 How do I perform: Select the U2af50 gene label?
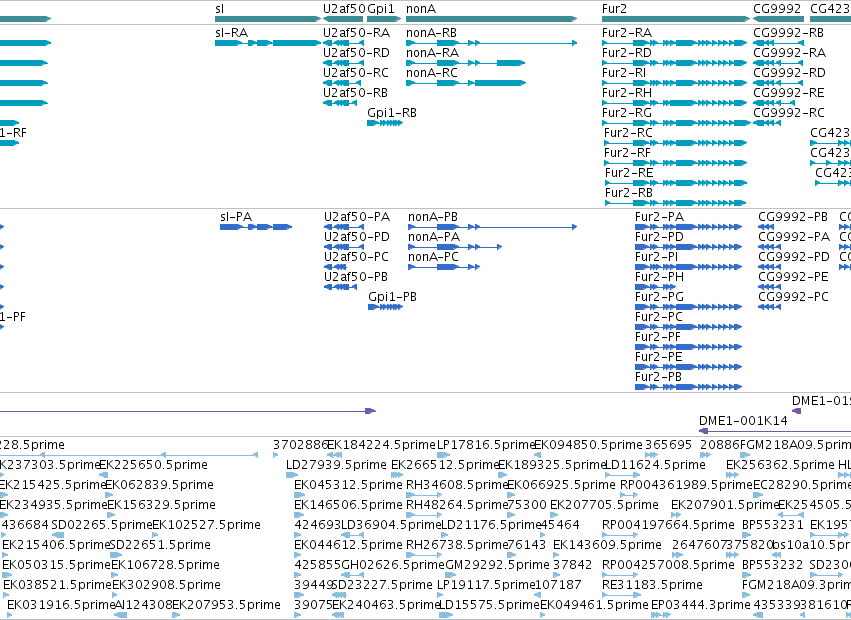[x=343, y=9]
